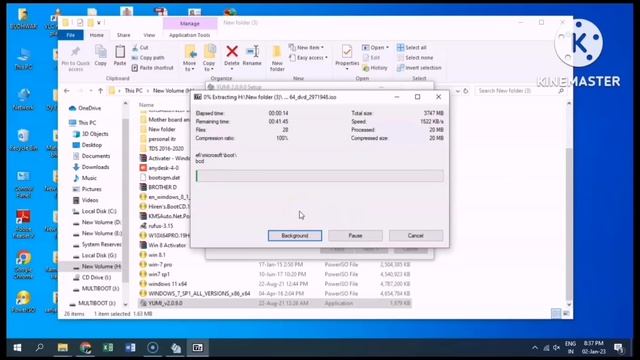The image size is (640, 360).
Task: Open Excel from the taskbar
Action: point(108,347)
